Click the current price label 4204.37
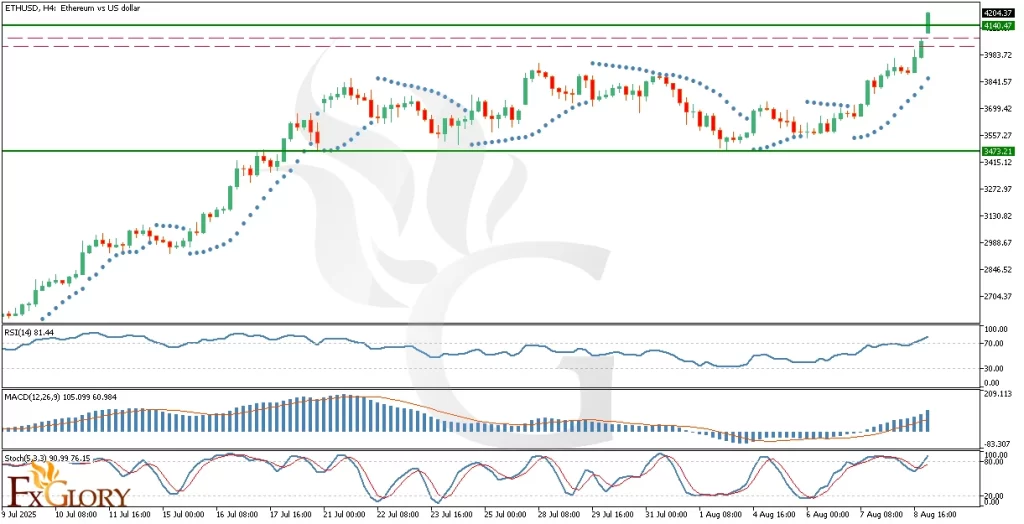Viewport: 1024px width, 524px height. click(999, 12)
